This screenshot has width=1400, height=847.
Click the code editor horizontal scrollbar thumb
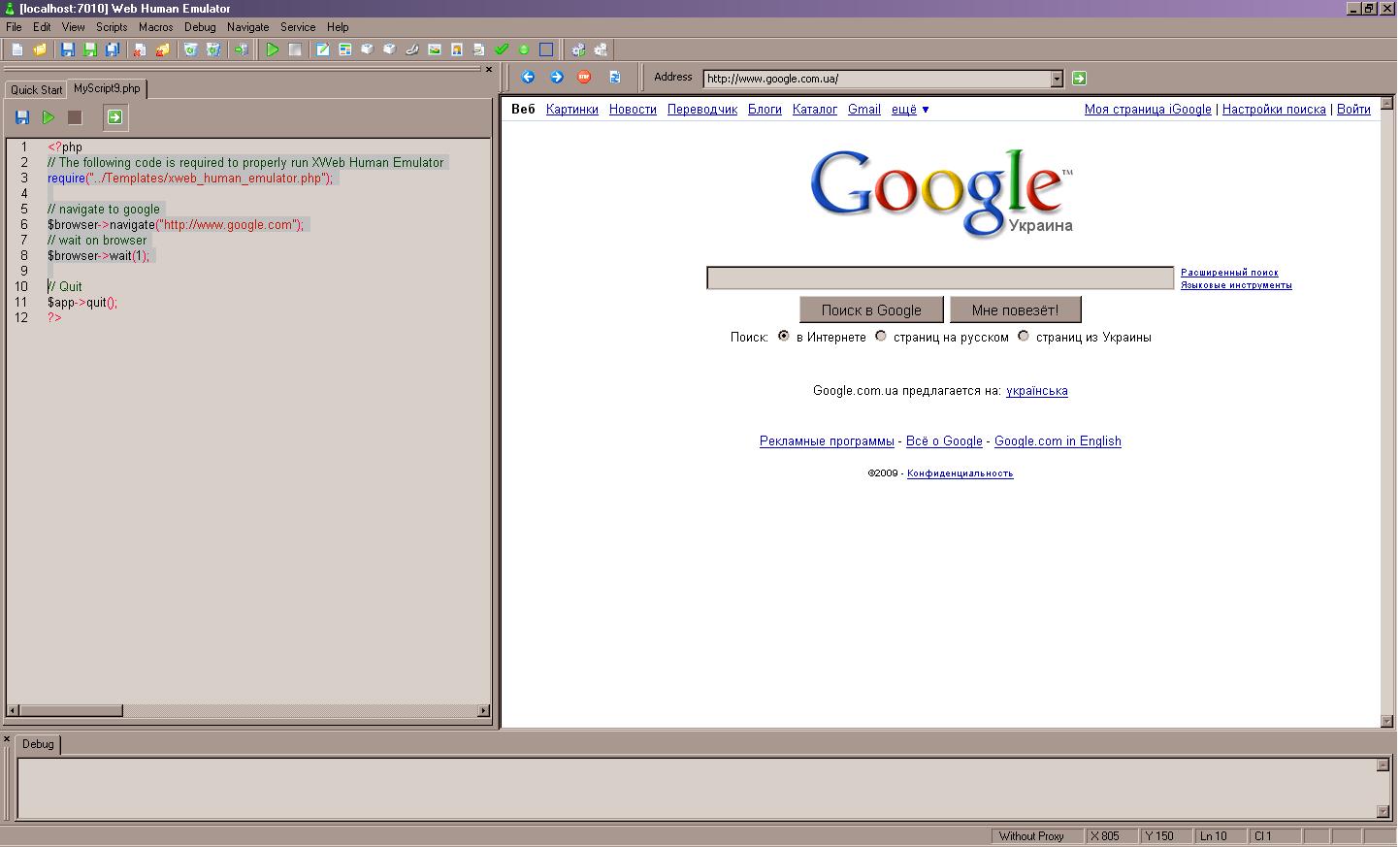point(71,710)
